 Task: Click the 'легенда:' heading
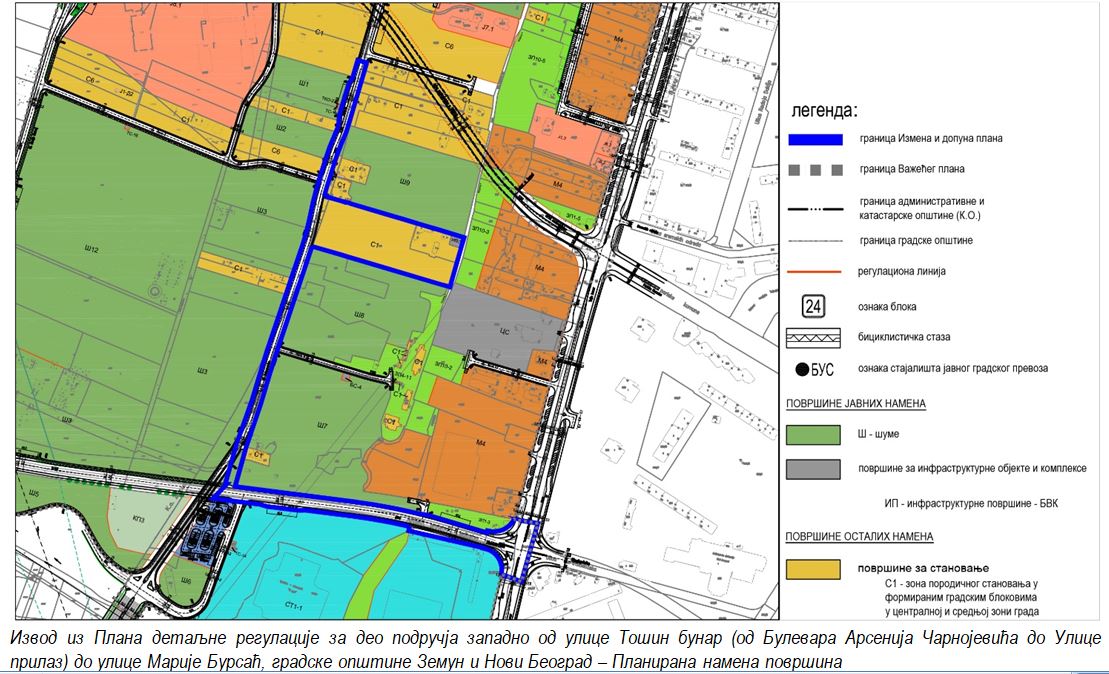[x=824, y=109]
